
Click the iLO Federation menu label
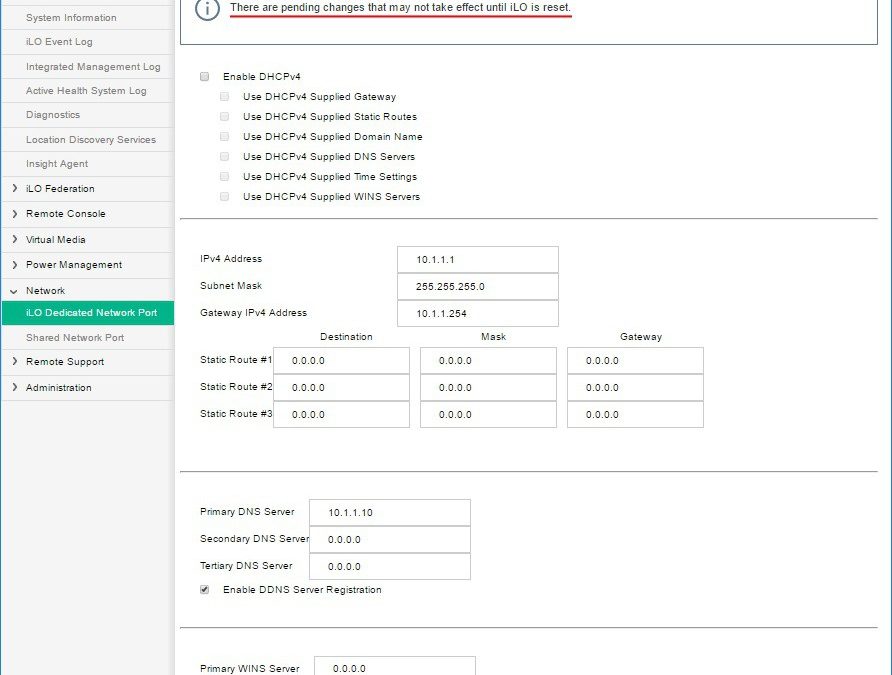pos(60,189)
